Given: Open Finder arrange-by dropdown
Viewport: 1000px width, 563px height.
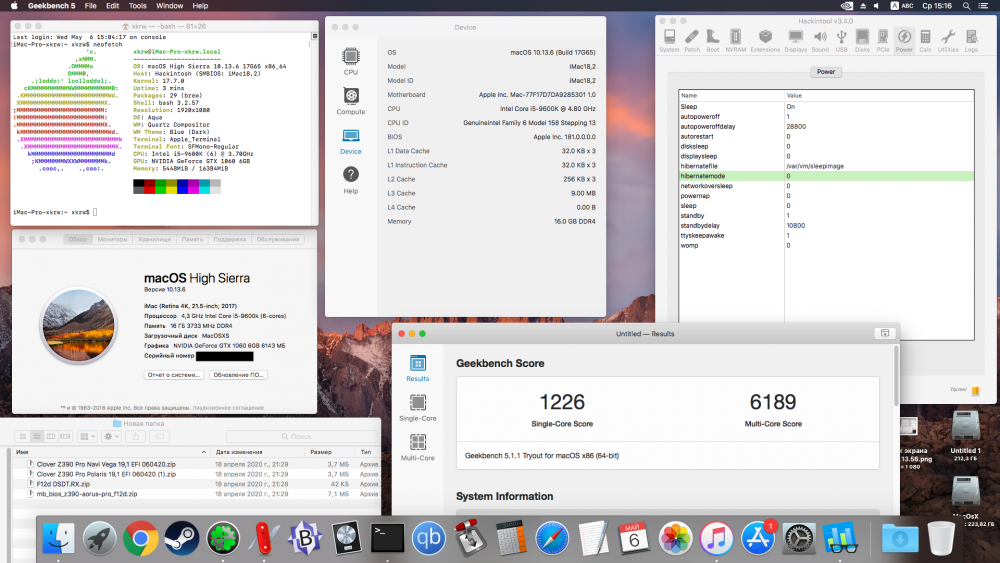Looking at the screenshot, I should (87, 437).
